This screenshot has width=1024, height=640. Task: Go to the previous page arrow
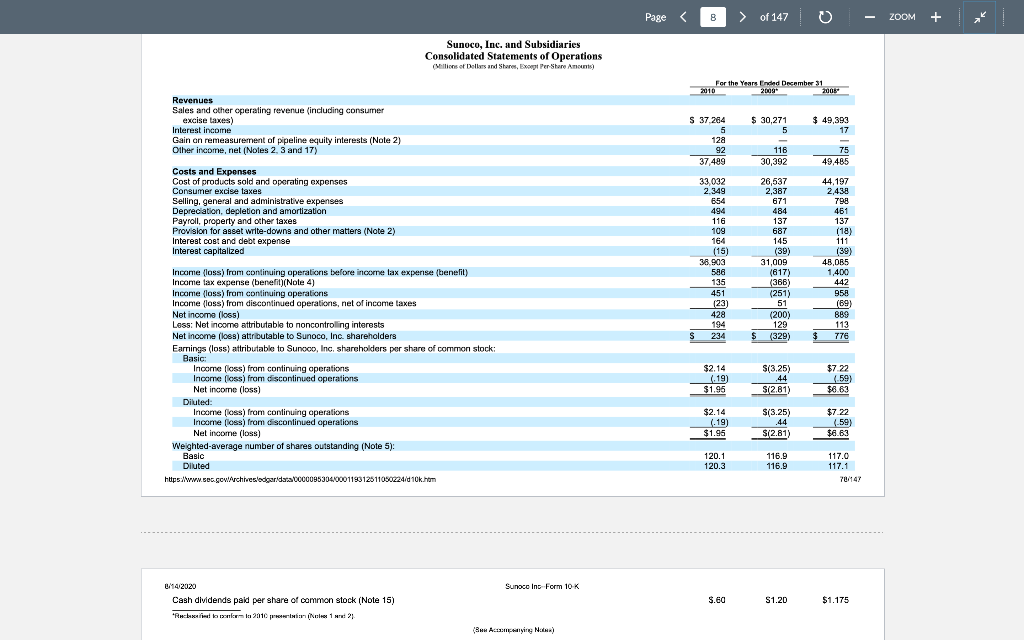coord(683,17)
